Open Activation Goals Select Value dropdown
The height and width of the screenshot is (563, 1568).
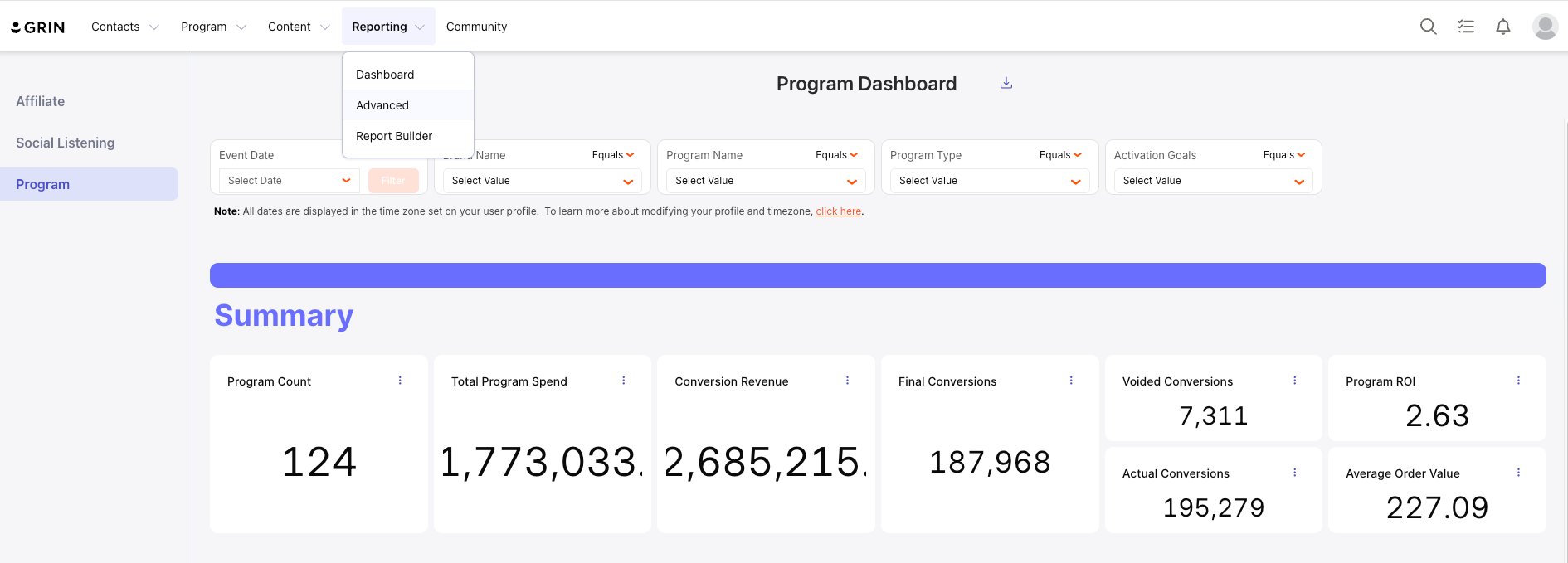tap(1213, 181)
